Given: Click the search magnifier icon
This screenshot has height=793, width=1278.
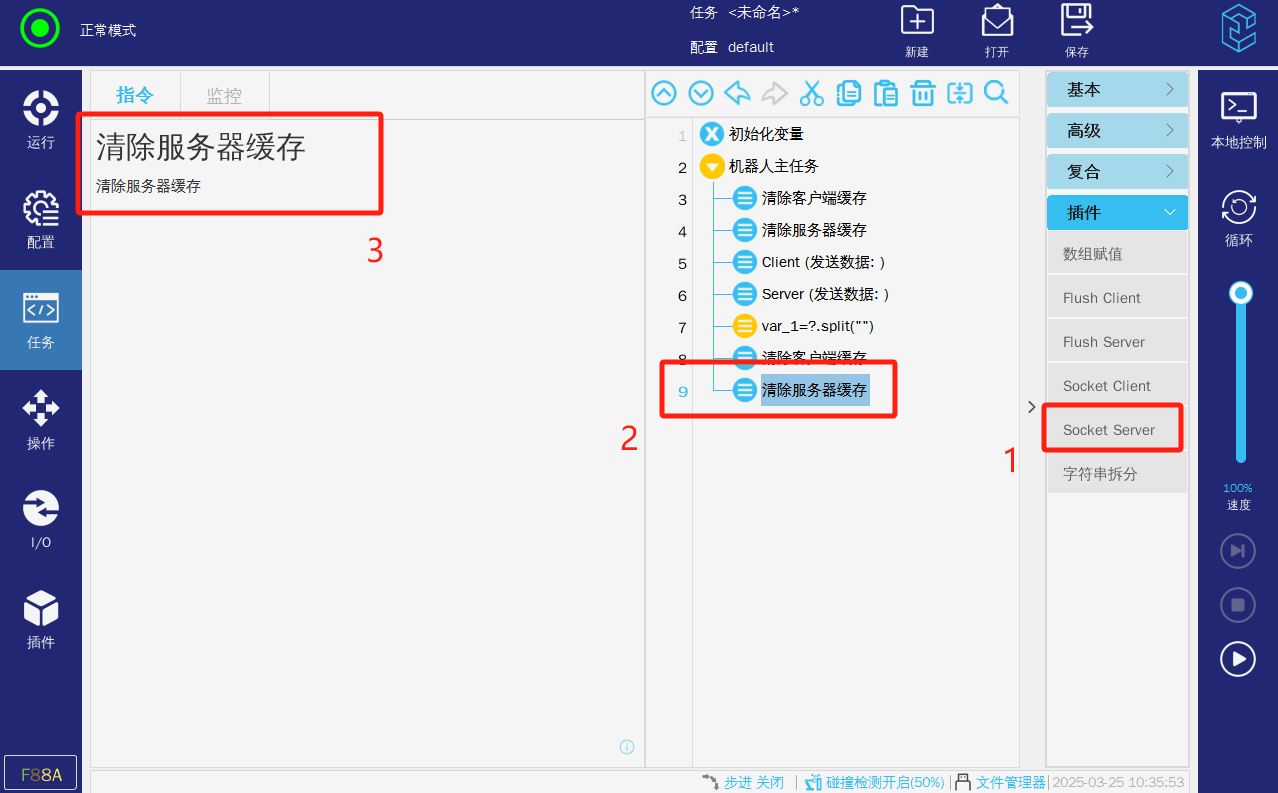Looking at the screenshot, I should [x=996, y=94].
